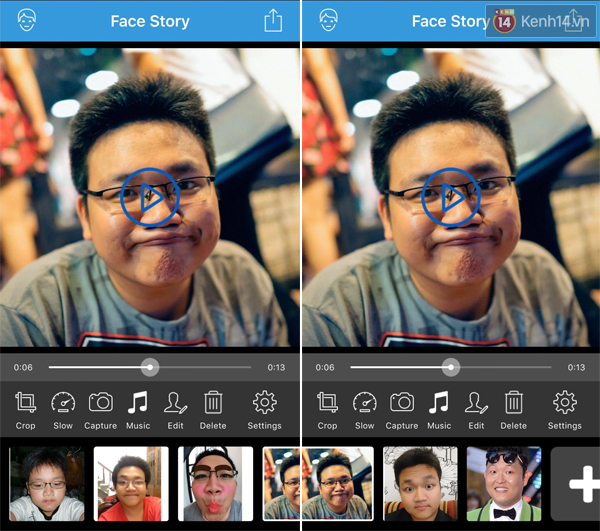Open Settings gear in left screen
Viewport: 600px width, 531px height.
tap(264, 410)
